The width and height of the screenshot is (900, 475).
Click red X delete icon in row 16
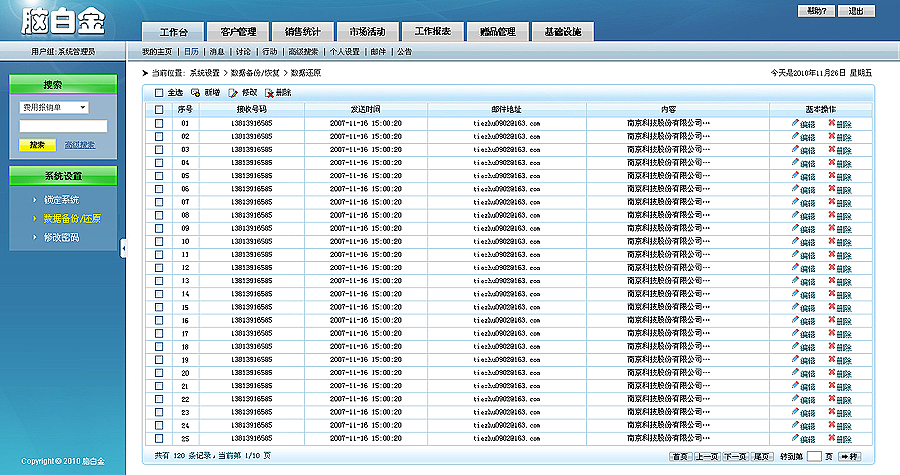pos(831,320)
